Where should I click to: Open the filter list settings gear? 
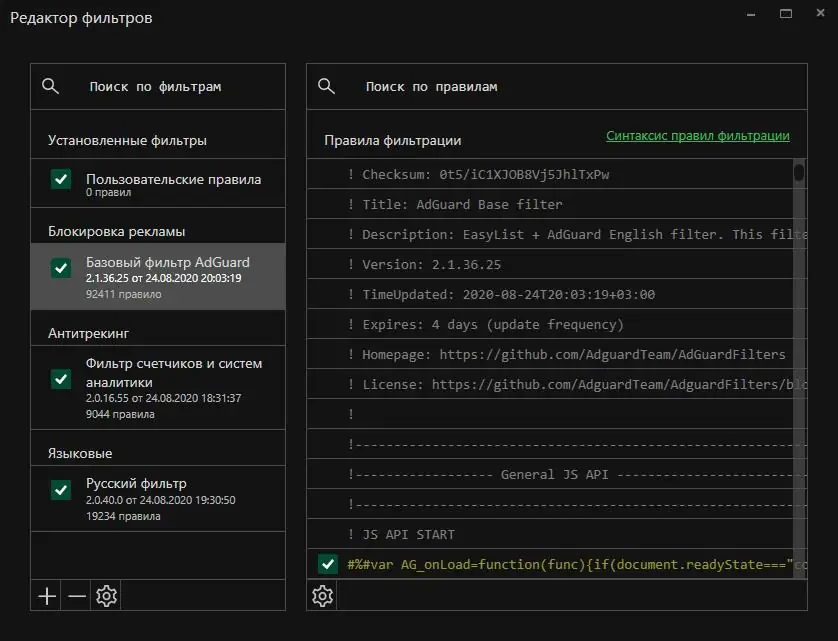[x=107, y=595]
